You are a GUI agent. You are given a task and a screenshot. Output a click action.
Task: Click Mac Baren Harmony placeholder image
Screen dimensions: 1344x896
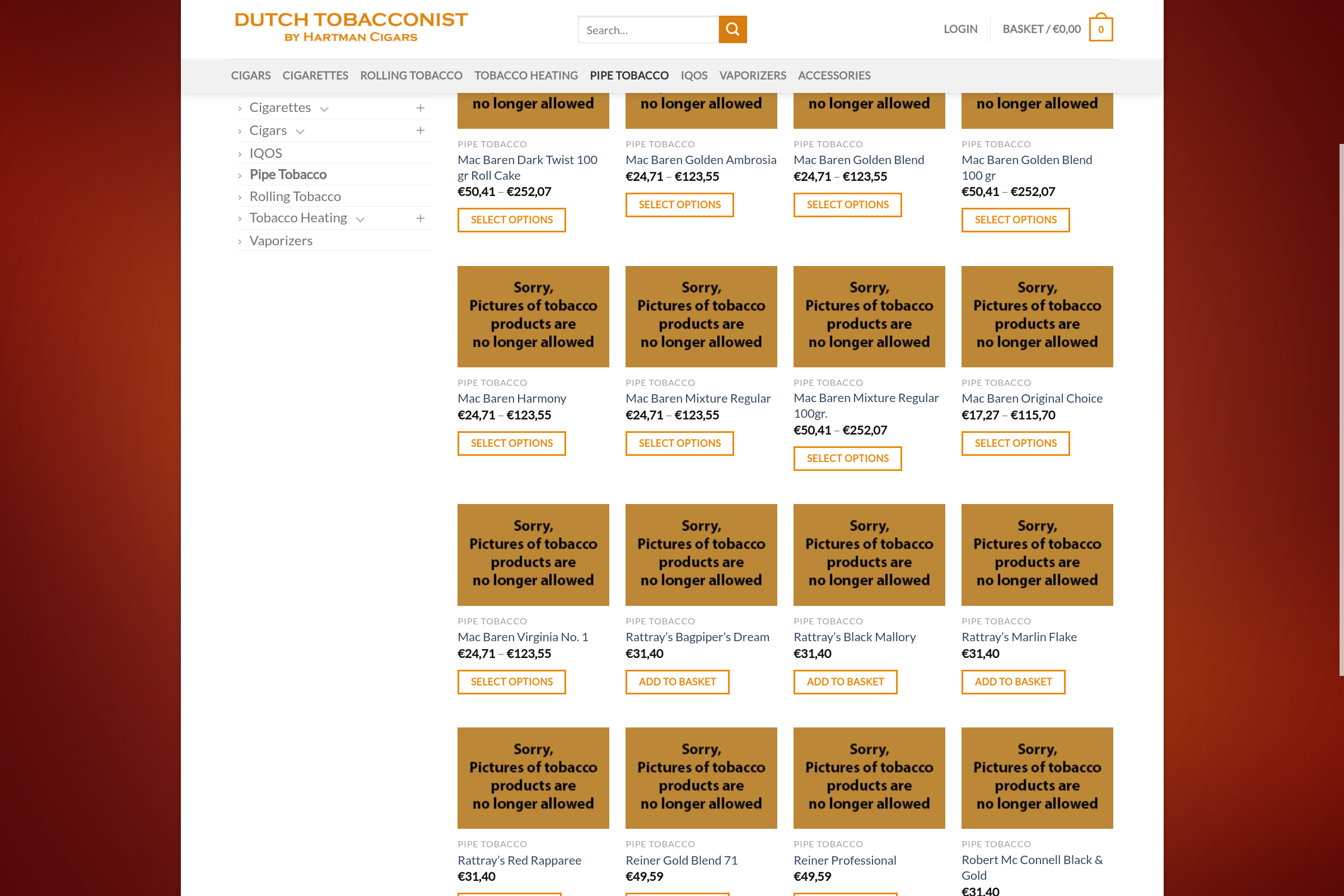coord(533,316)
